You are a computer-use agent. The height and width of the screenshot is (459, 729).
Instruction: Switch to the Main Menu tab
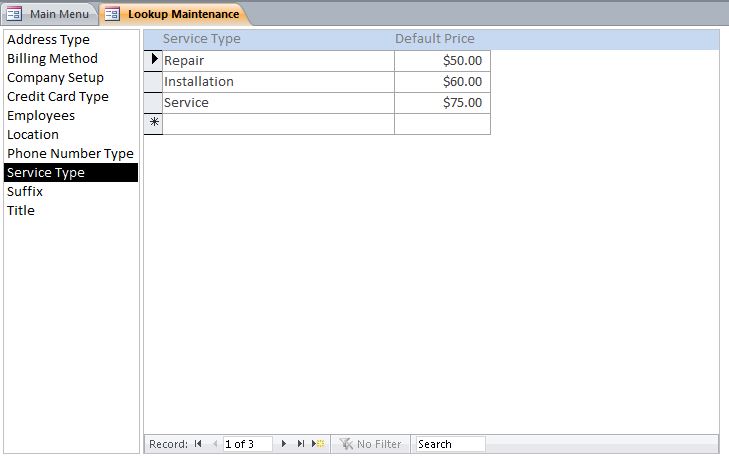(x=49, y=14)
